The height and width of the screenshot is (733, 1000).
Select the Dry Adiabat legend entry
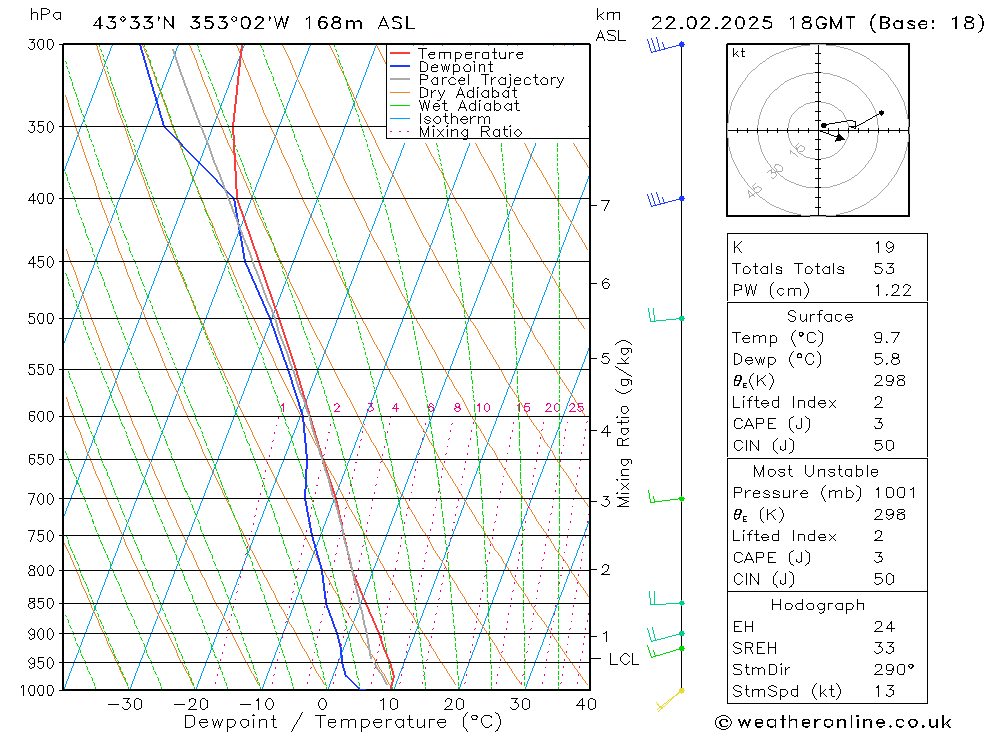click(x=454, y=93)
